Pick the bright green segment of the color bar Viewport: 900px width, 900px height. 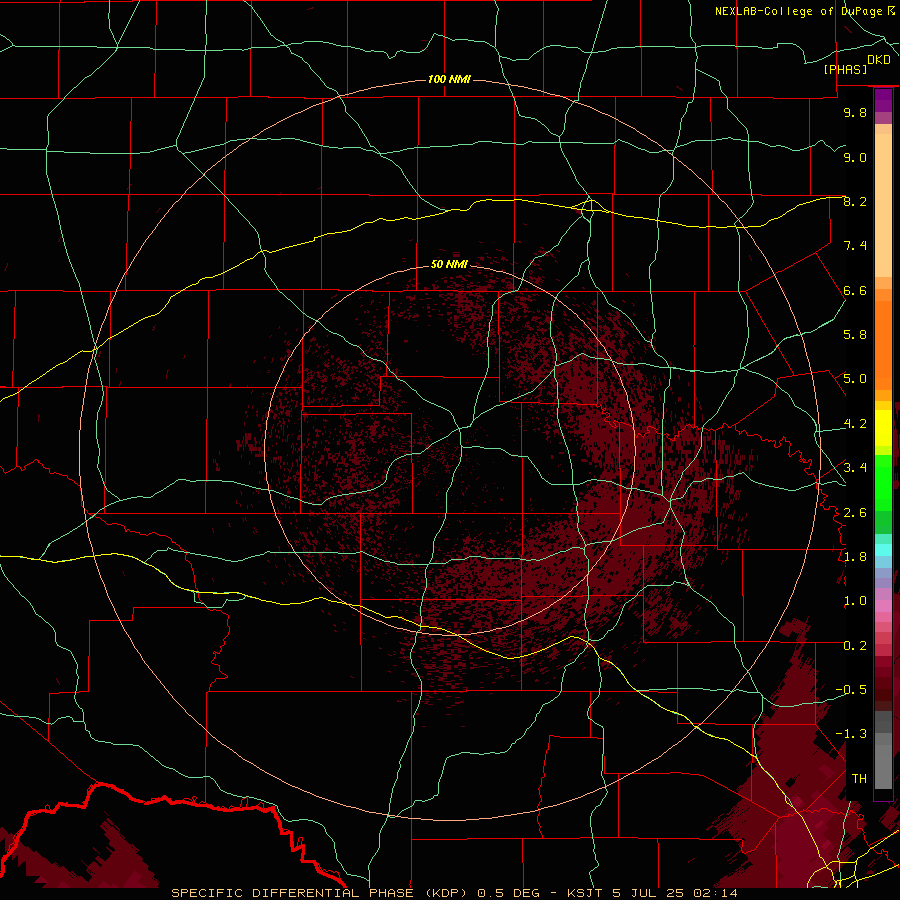pyautogui.click(x=883, y=483)
